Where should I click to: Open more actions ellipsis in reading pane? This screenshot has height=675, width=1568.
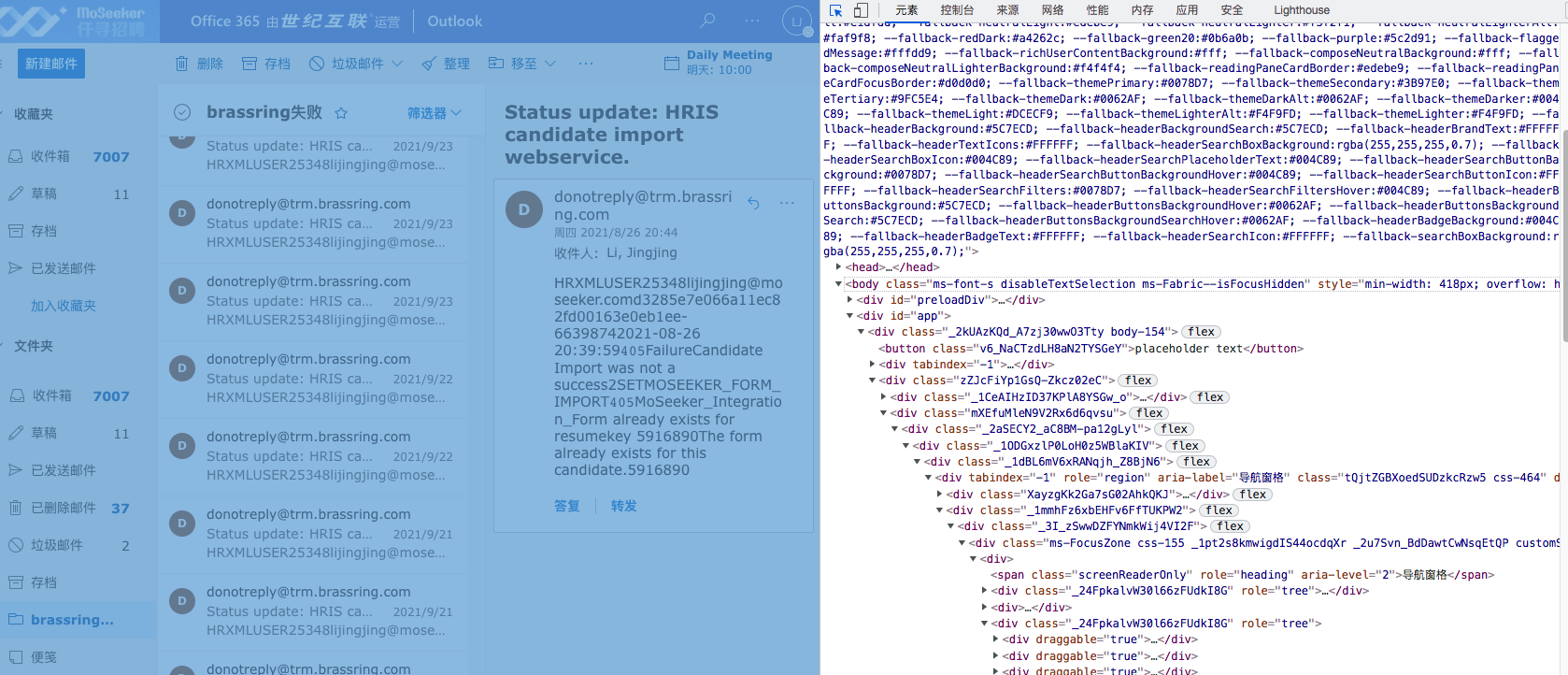click(x=787, y=202)
